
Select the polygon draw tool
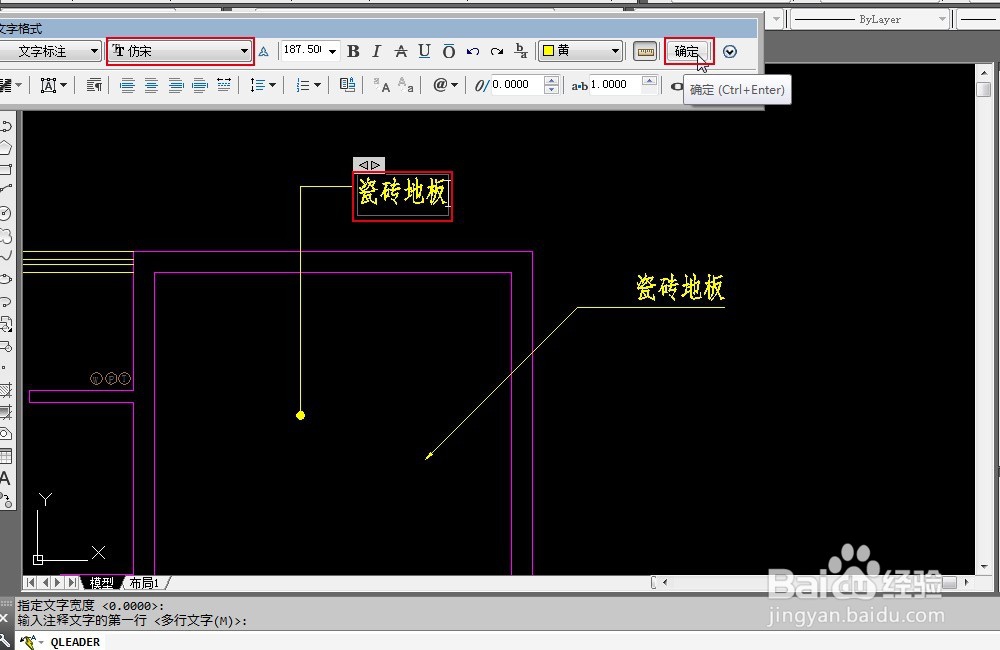[x=6, y=147]
